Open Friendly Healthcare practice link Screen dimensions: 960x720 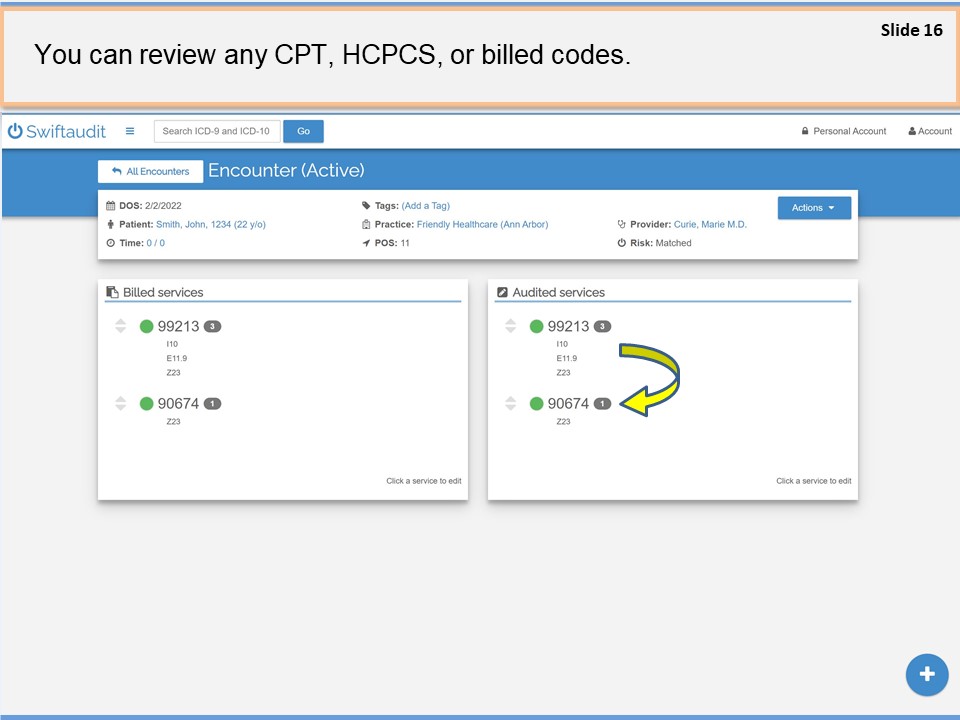482,225
